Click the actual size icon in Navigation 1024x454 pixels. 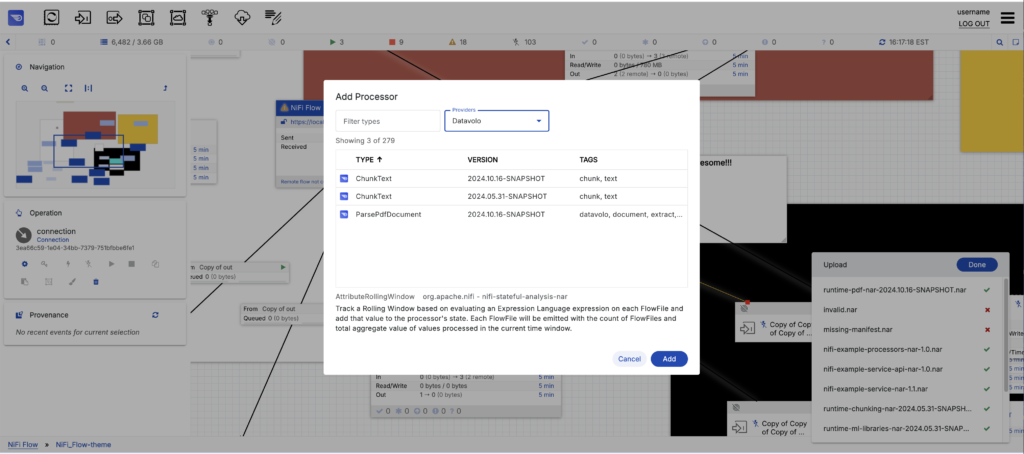(x=88, y=88)
